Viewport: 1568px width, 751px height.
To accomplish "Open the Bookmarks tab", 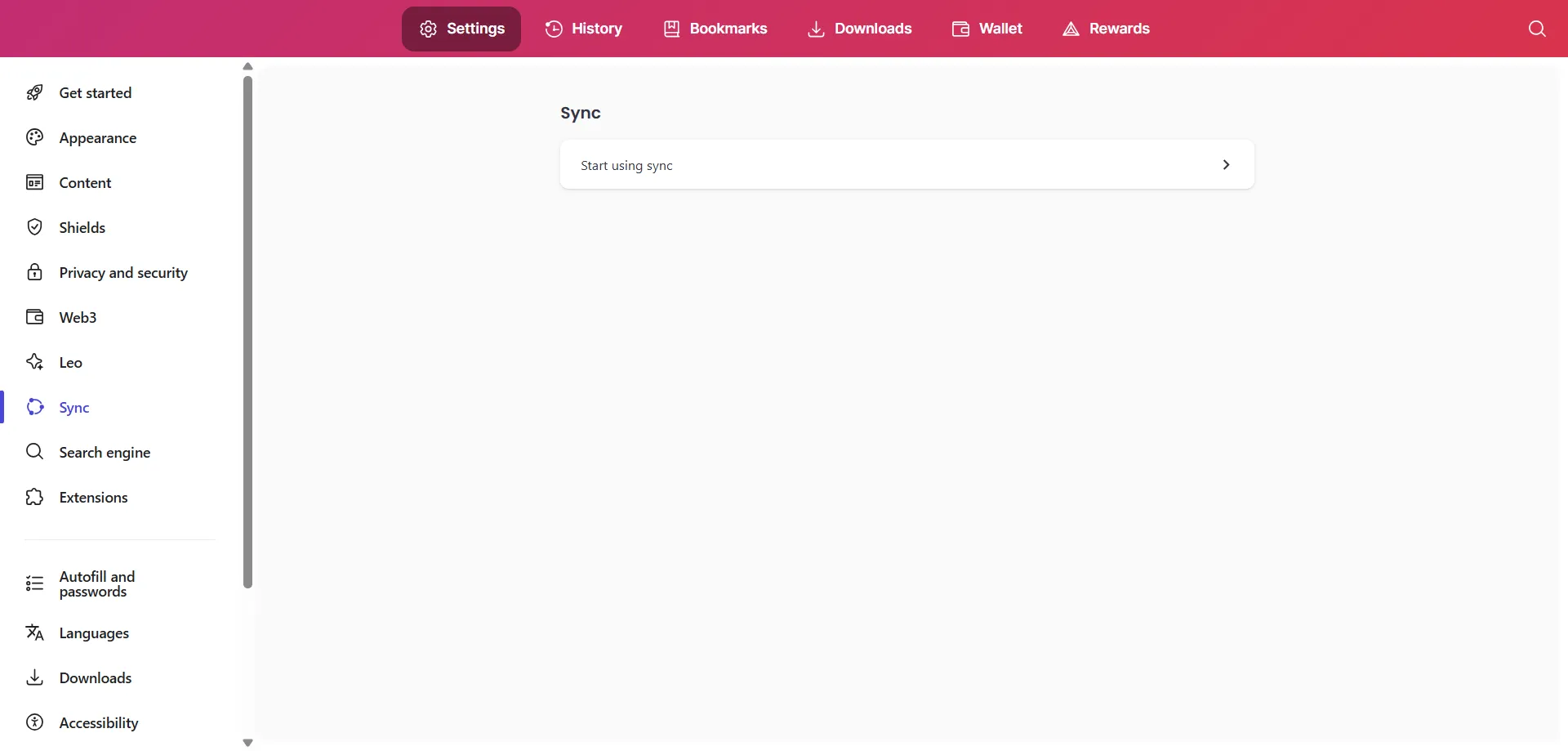I will pos(715,29).
